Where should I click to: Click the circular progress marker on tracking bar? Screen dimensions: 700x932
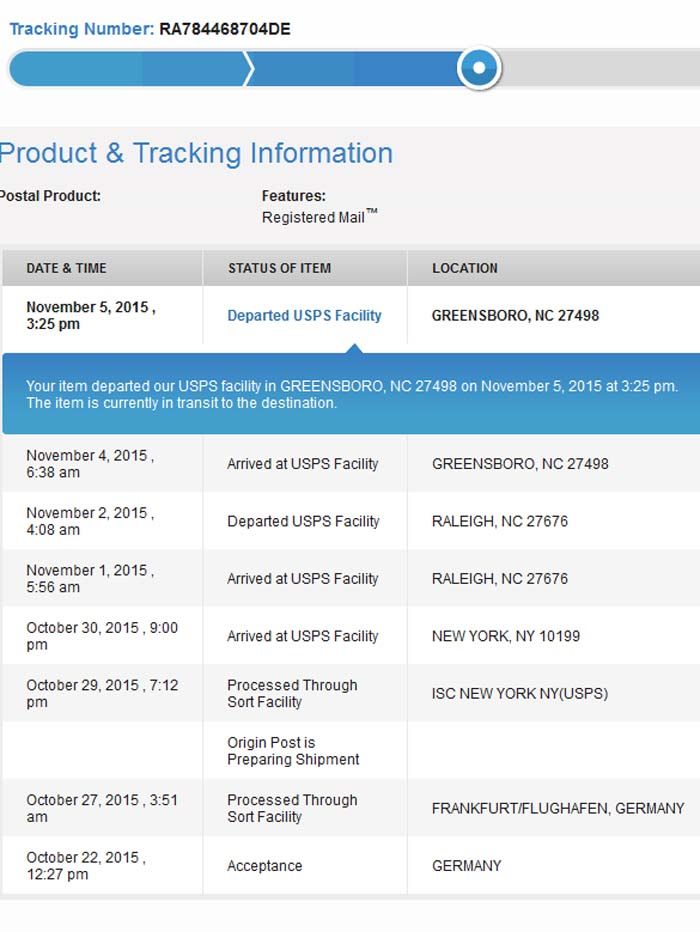click(x=479, y=68)
